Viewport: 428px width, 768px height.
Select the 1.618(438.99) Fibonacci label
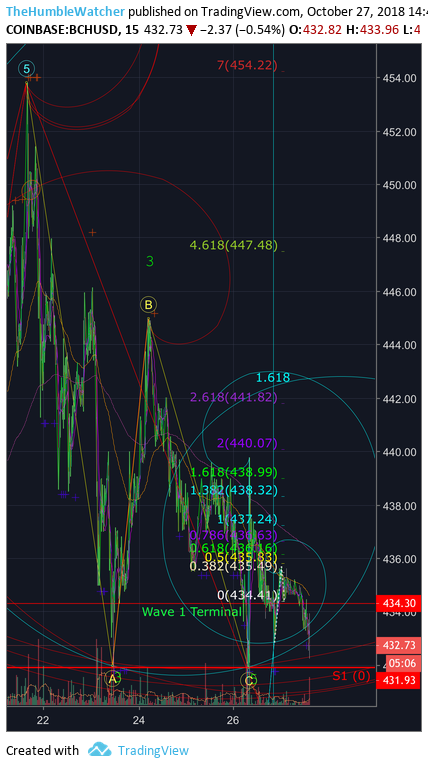234,472
